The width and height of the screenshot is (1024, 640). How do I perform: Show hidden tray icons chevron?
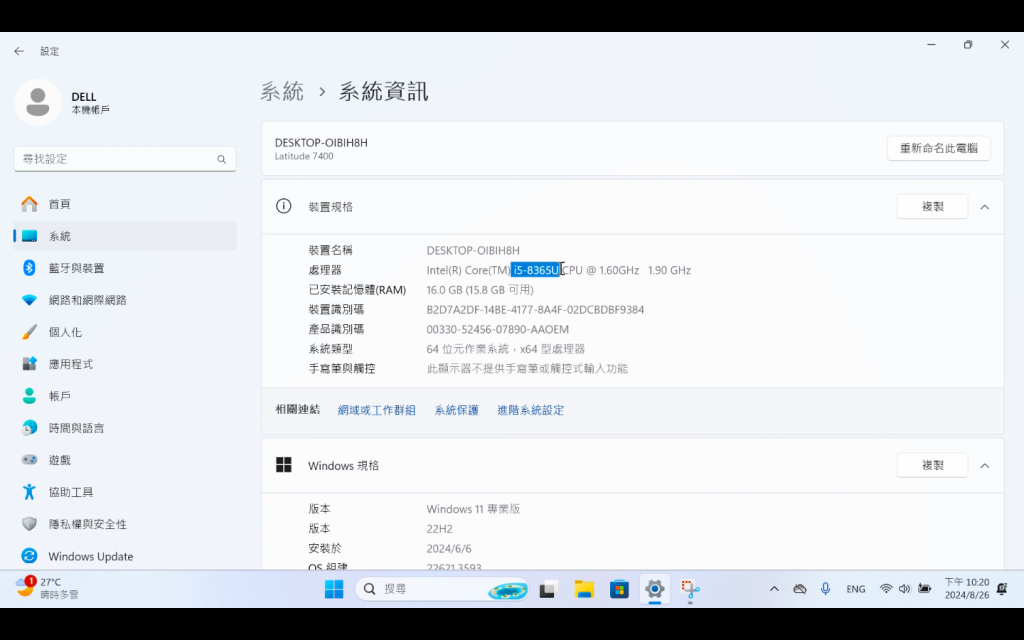774,588
